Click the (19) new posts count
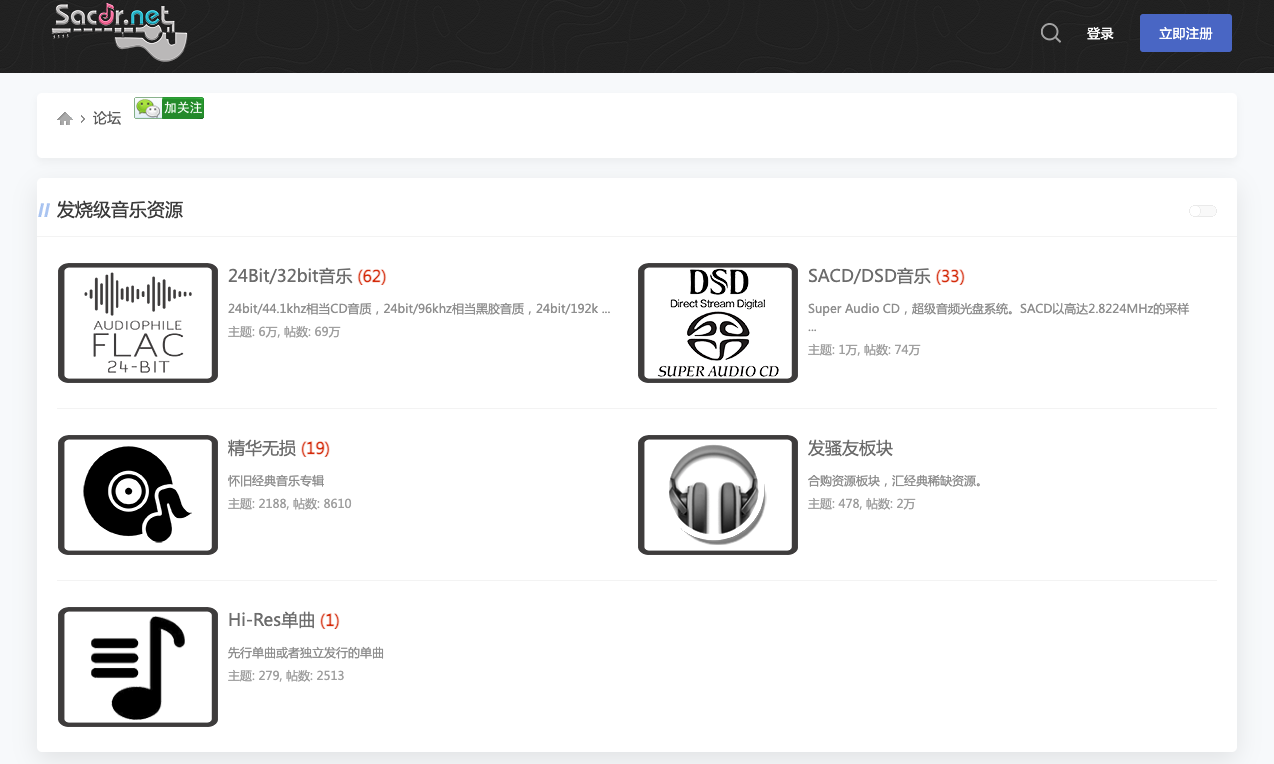The width and height of the screenshot is (1274, 764). (315, 448)
